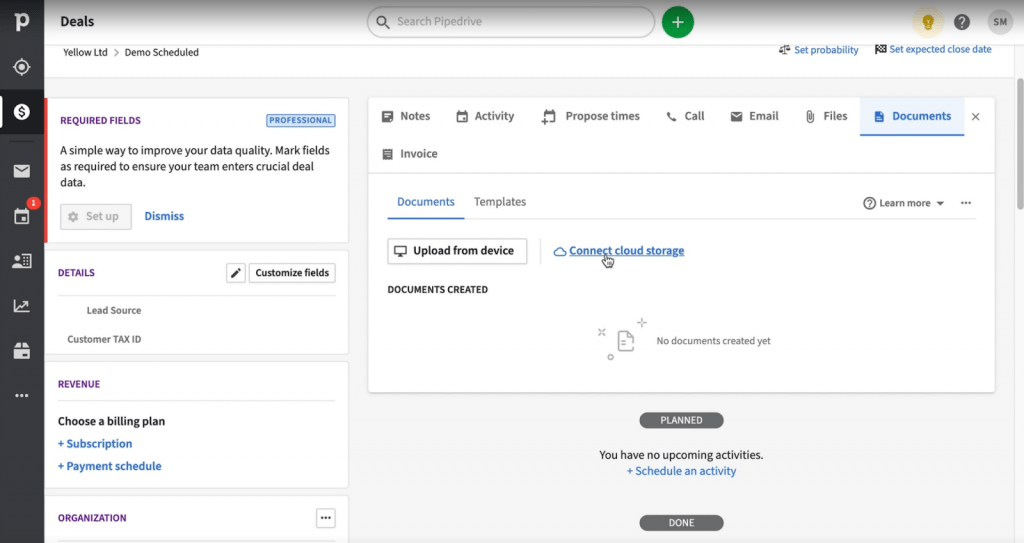The width and height of the screenshot is (1024, 543).
Task: Open Activities calendar icon with badge
Action: pyautogui.click(x=22, y=216)
